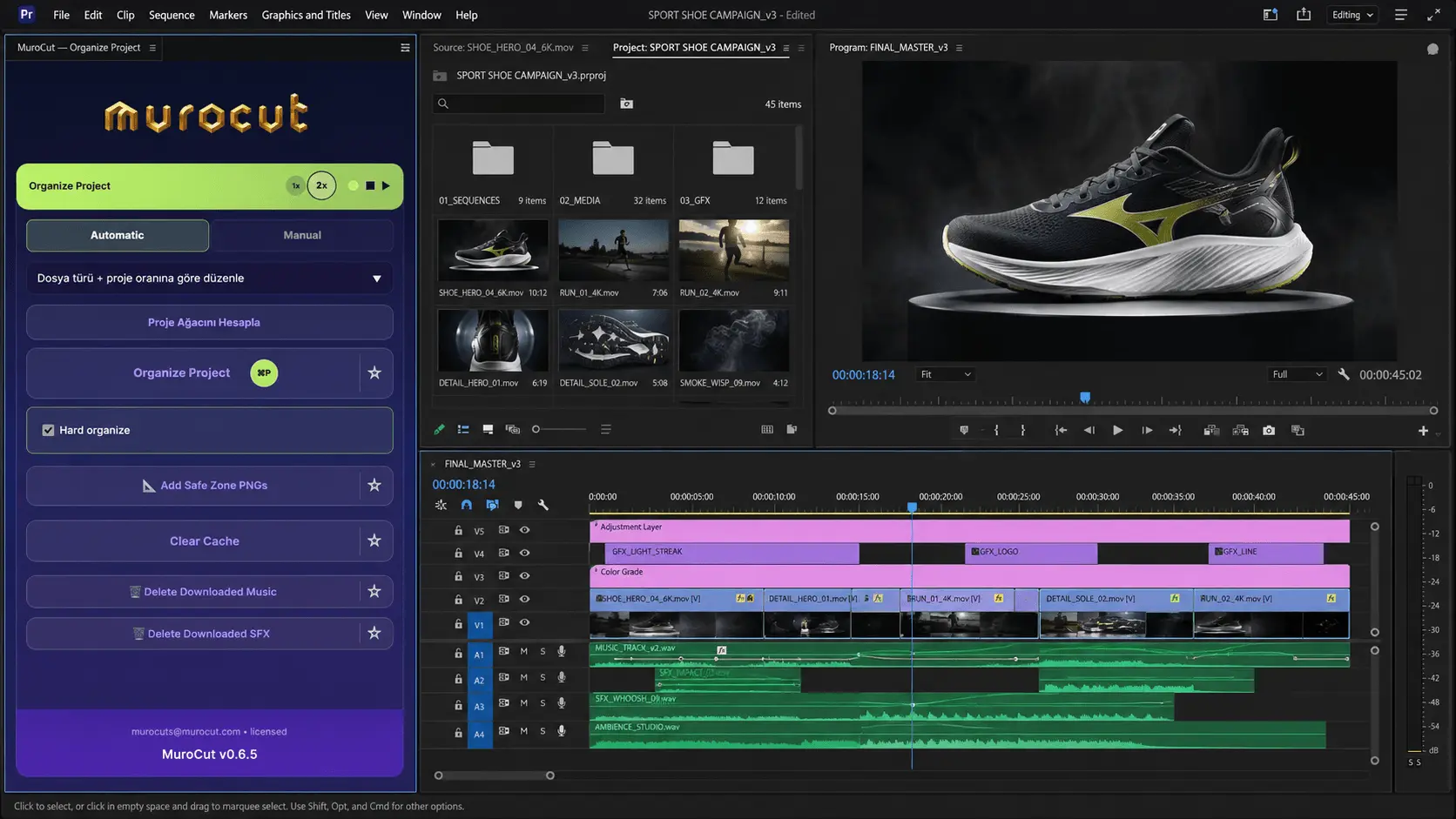This screenshot has width=1456, height=819.
Task: Switch Project panel to list view
Action: (463, 429)
